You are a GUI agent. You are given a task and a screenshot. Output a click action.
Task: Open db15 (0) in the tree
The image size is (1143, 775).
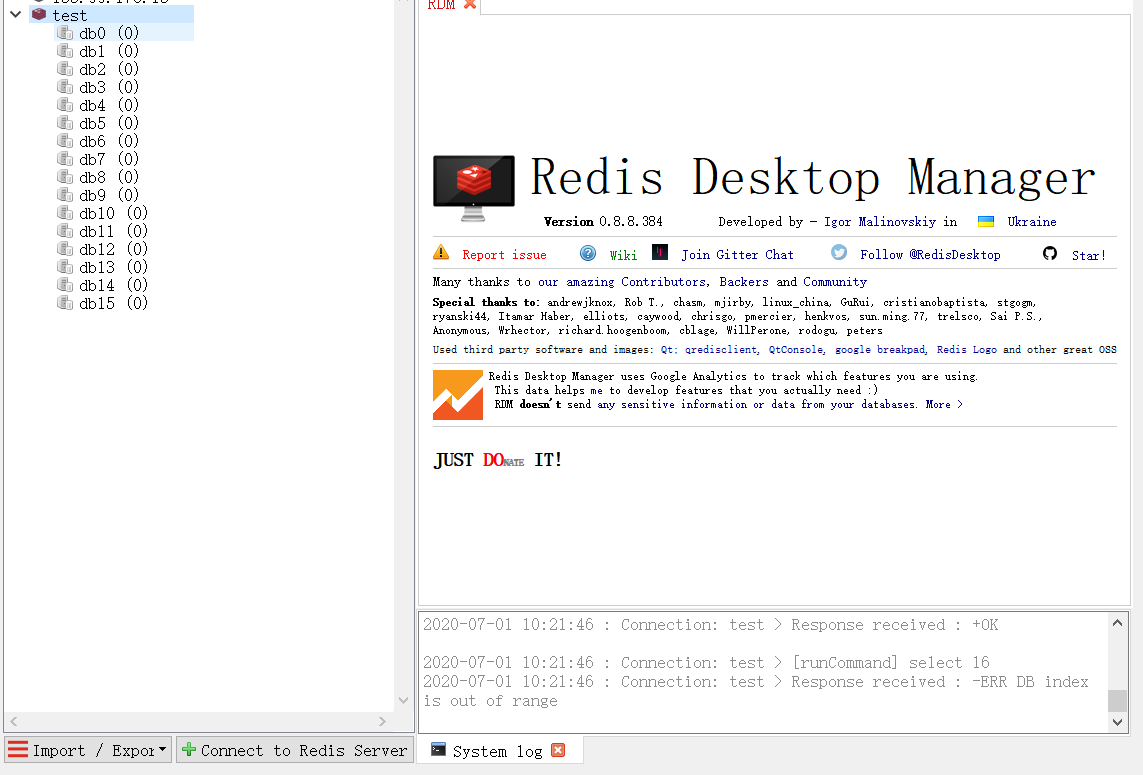pos(113,303)
